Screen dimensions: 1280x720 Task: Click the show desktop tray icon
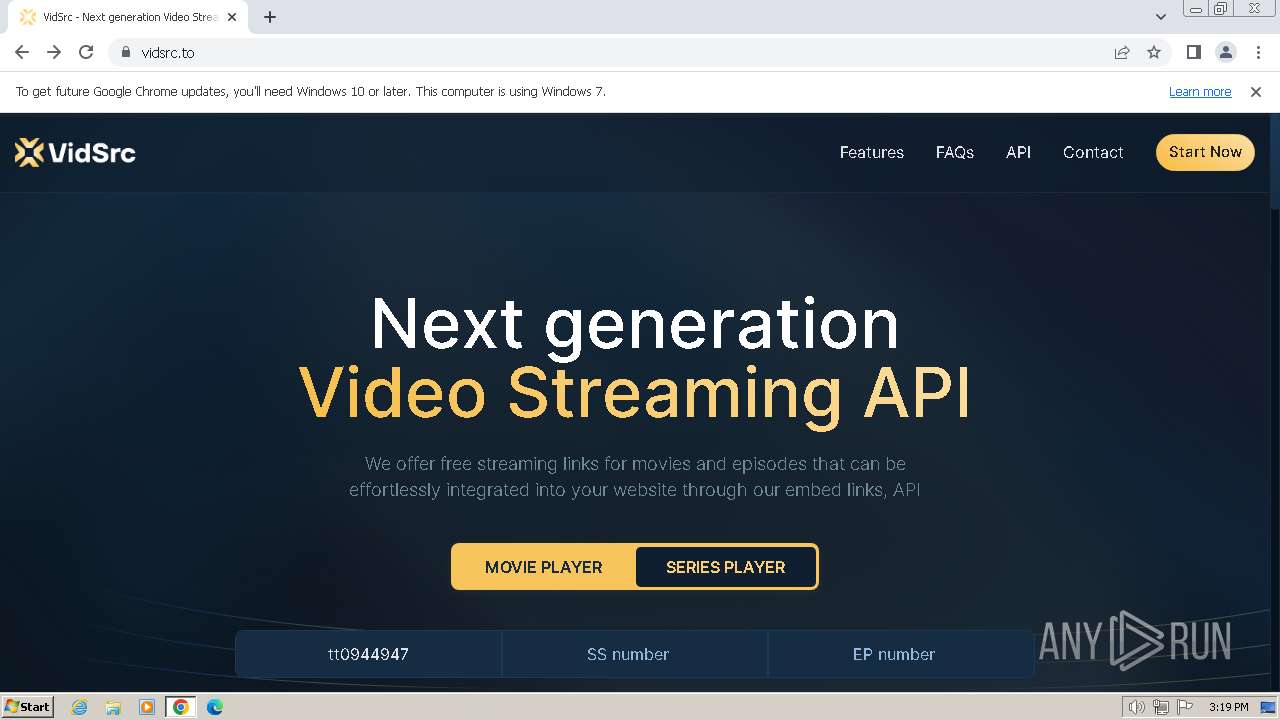1268,707
